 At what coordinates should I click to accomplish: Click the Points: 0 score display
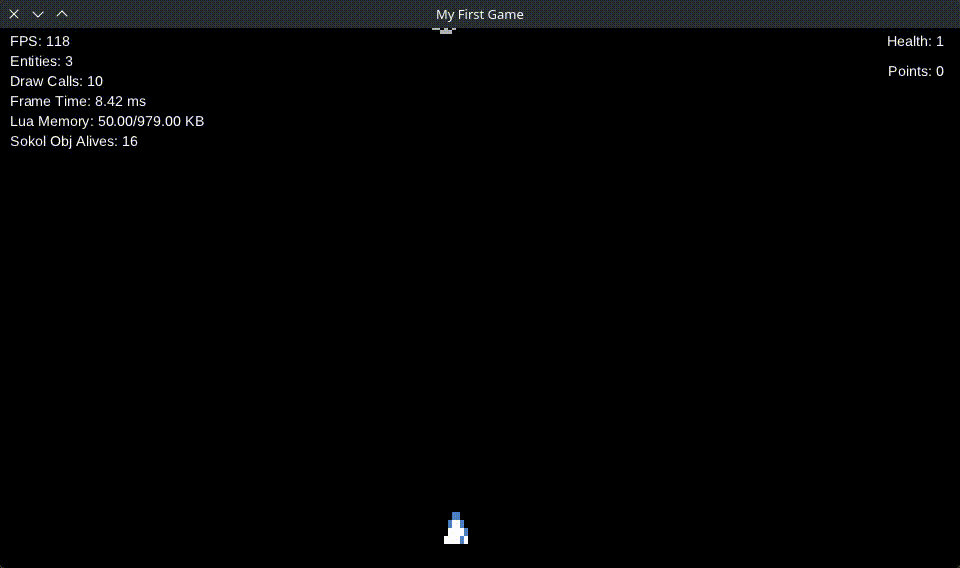[915, 71]
